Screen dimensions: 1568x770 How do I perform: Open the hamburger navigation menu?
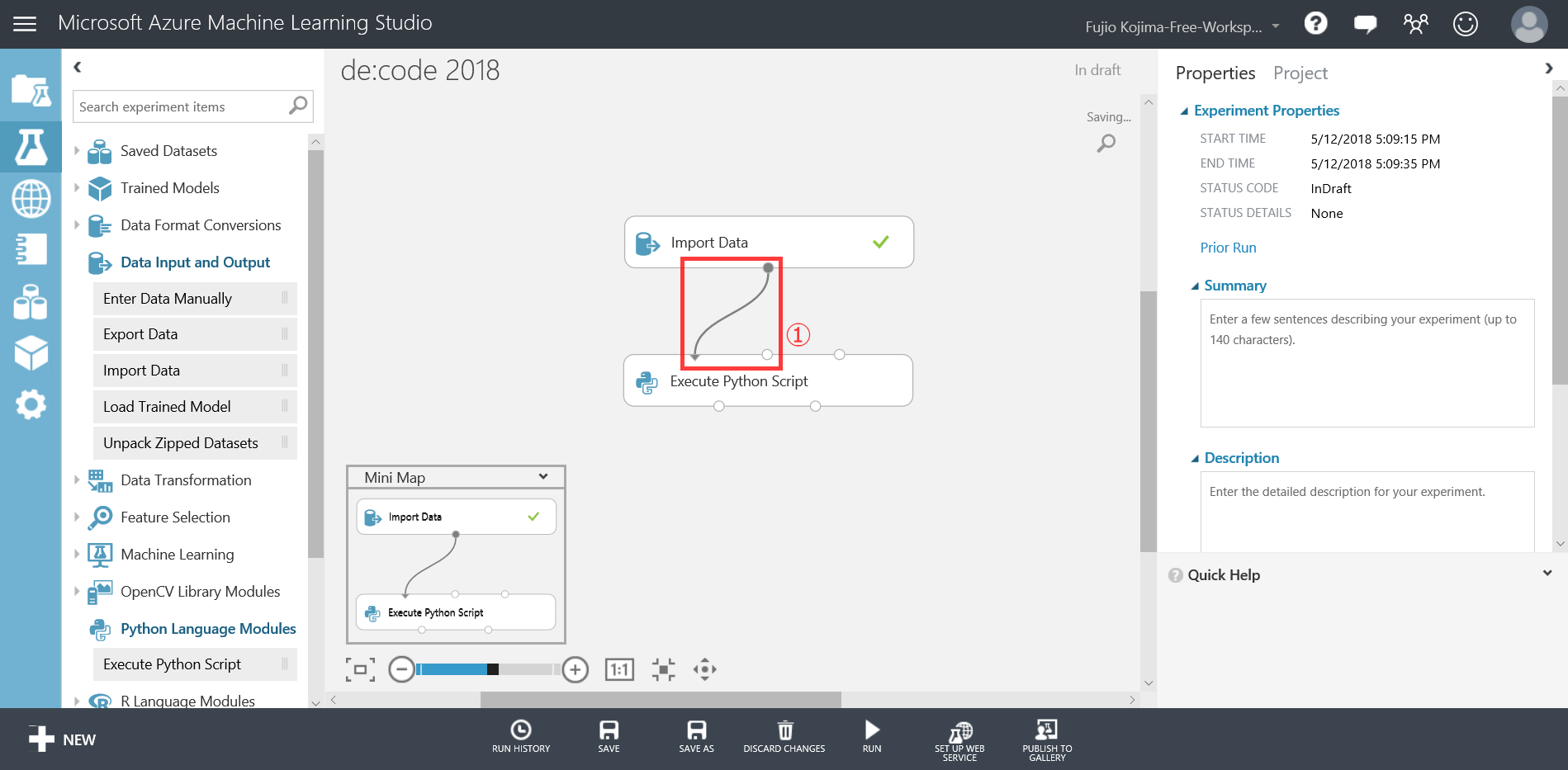tap(25, 24)
